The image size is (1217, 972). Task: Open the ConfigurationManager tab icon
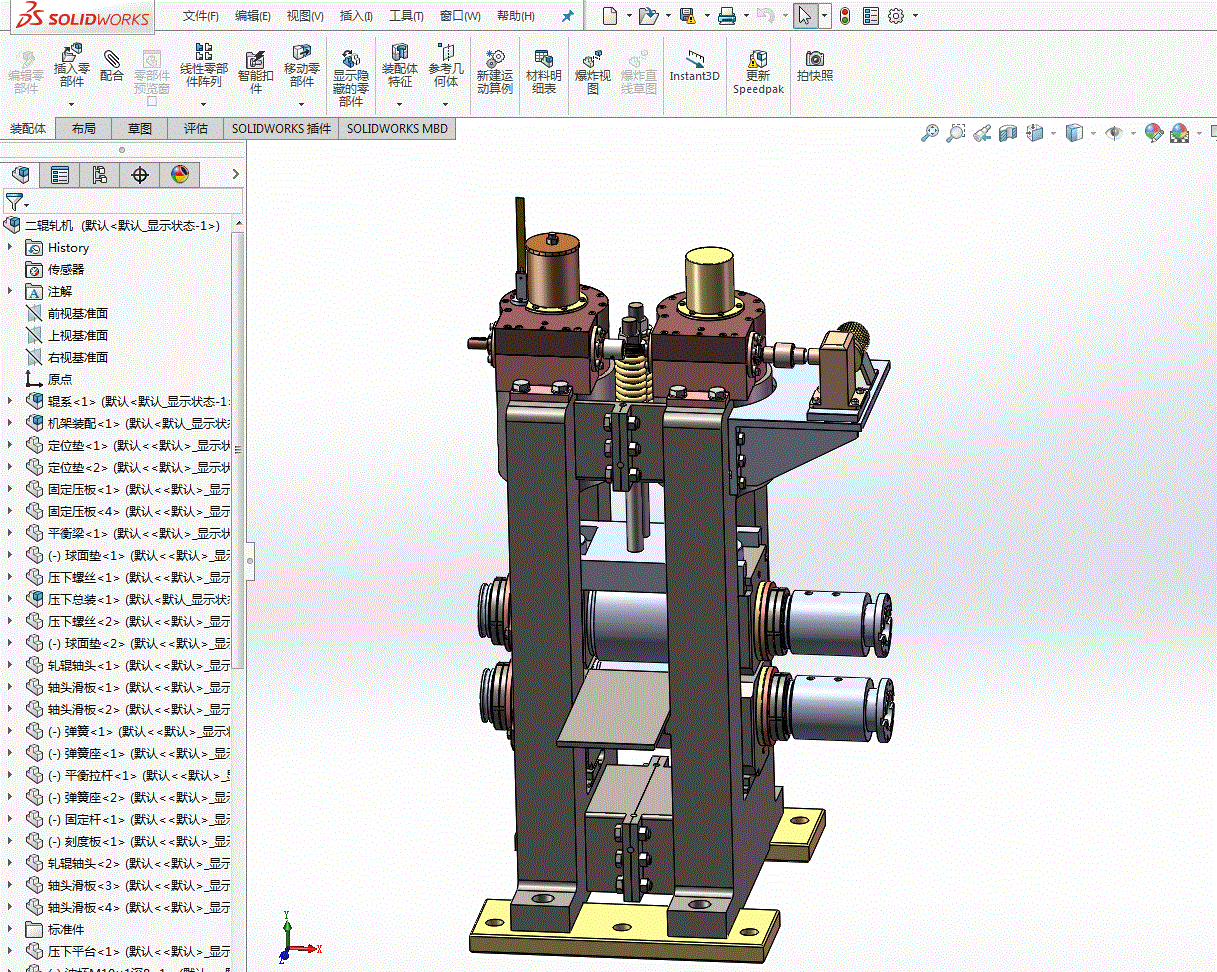click(x=99, y=175)
